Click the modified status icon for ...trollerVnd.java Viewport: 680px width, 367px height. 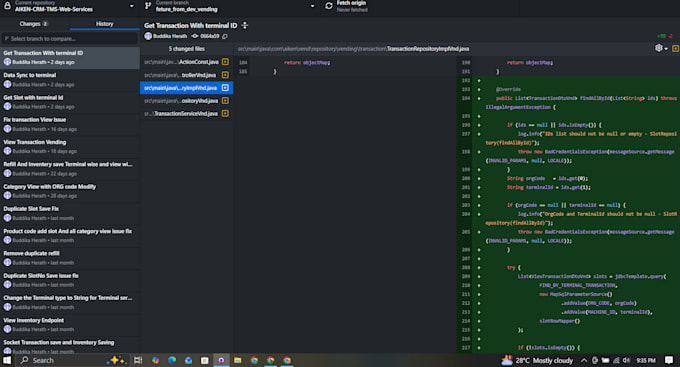225,75
